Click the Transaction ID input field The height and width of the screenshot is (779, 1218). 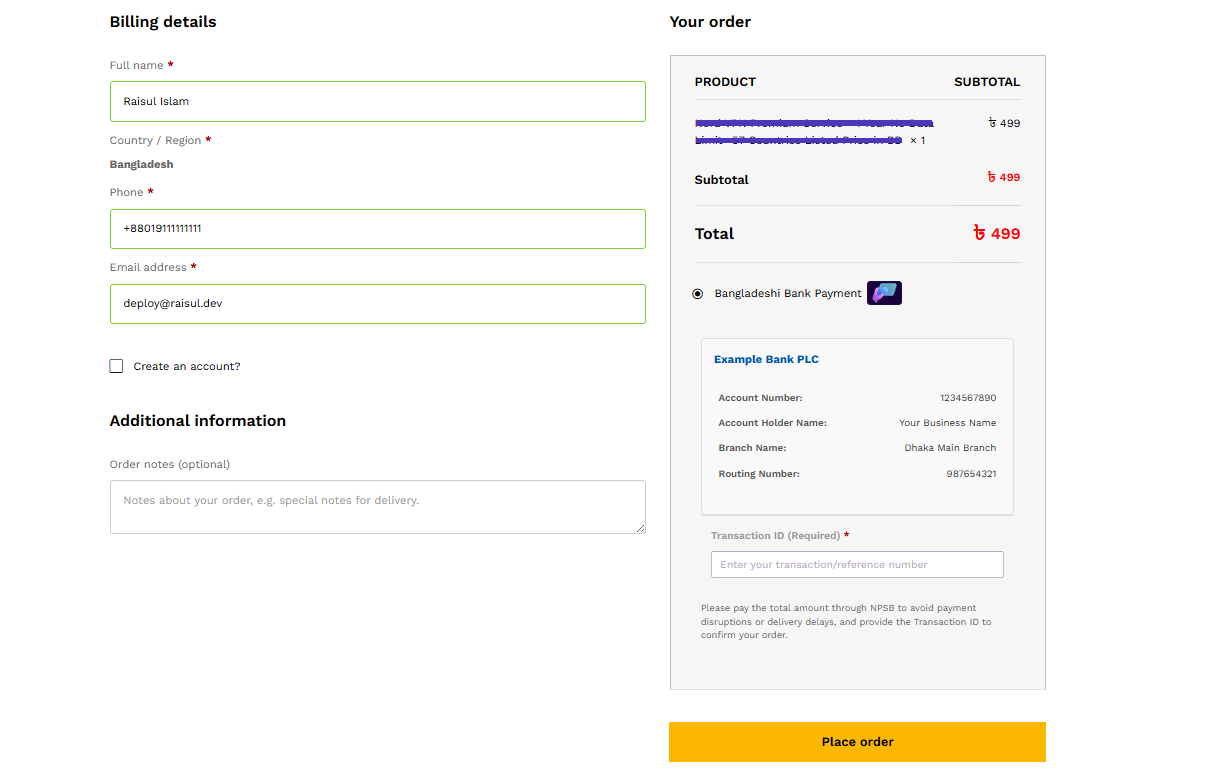pyautogui.click(x=857, y=564)
